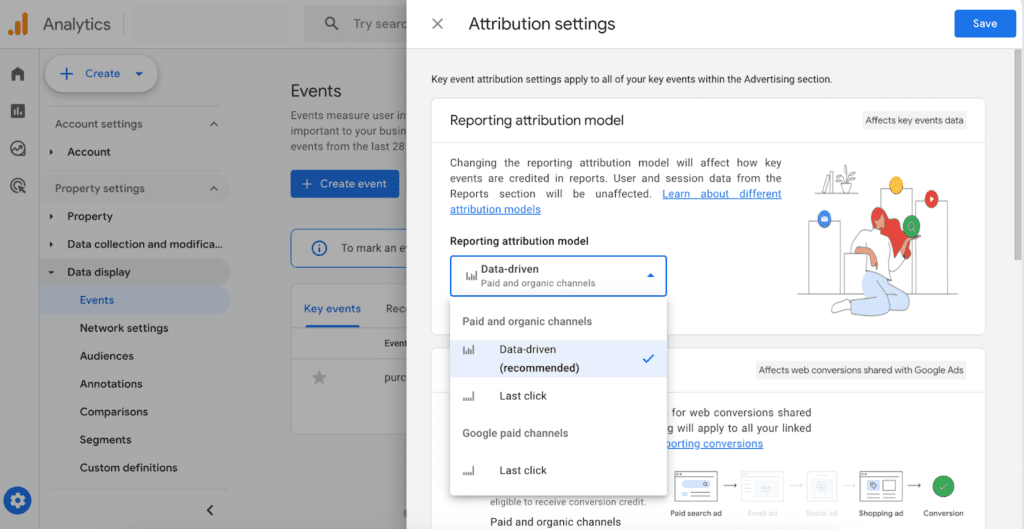1024x529 pixels.
Task: Click the Create button in sidebar
Action: 101,74
